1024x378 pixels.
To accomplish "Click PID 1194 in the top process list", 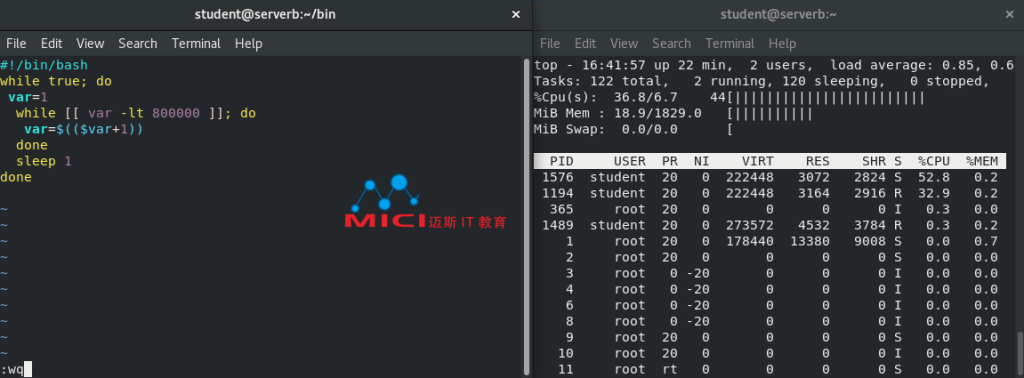I will click(558, 193).
